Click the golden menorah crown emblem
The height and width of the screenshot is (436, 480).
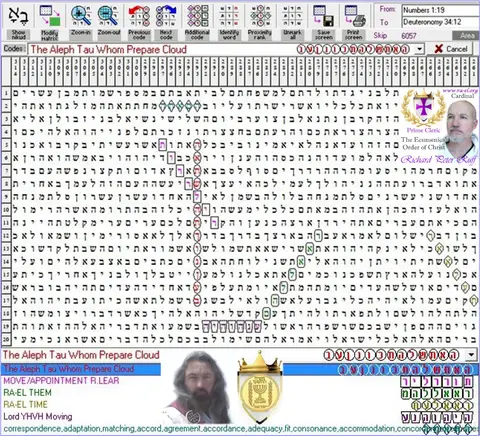(259, 387)
